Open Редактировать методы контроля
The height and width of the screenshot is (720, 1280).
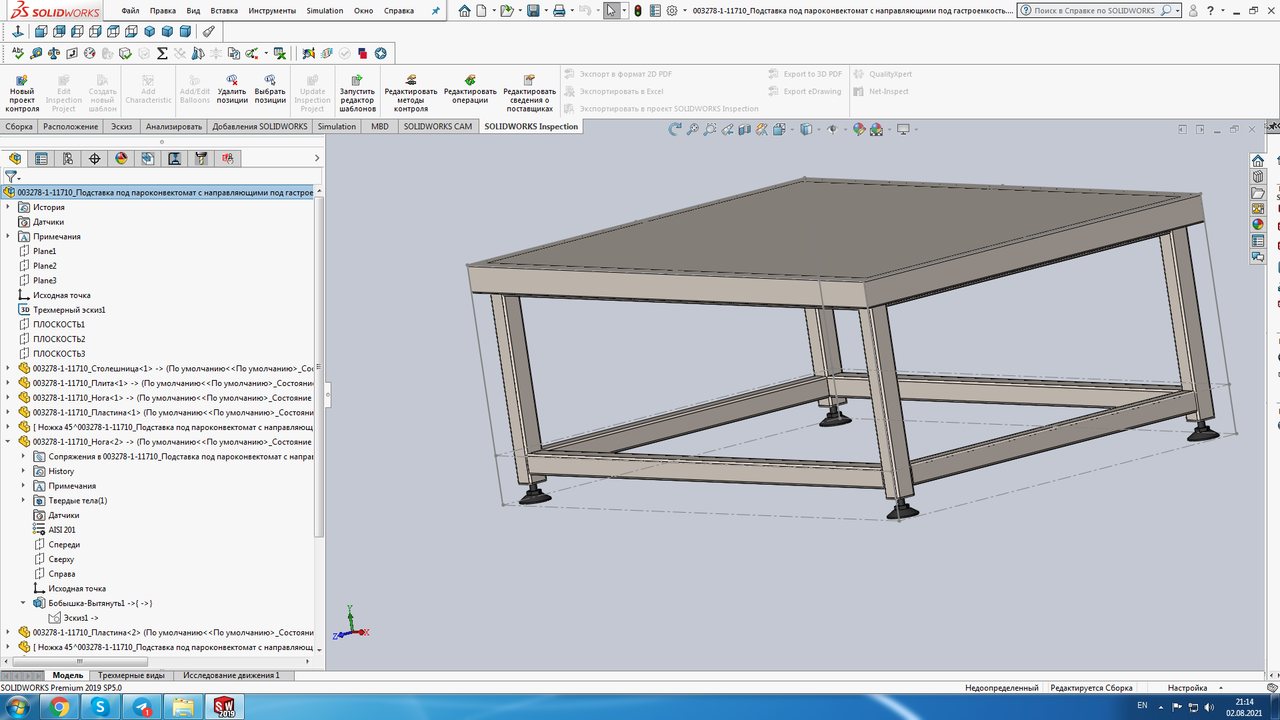click(411, 92)
